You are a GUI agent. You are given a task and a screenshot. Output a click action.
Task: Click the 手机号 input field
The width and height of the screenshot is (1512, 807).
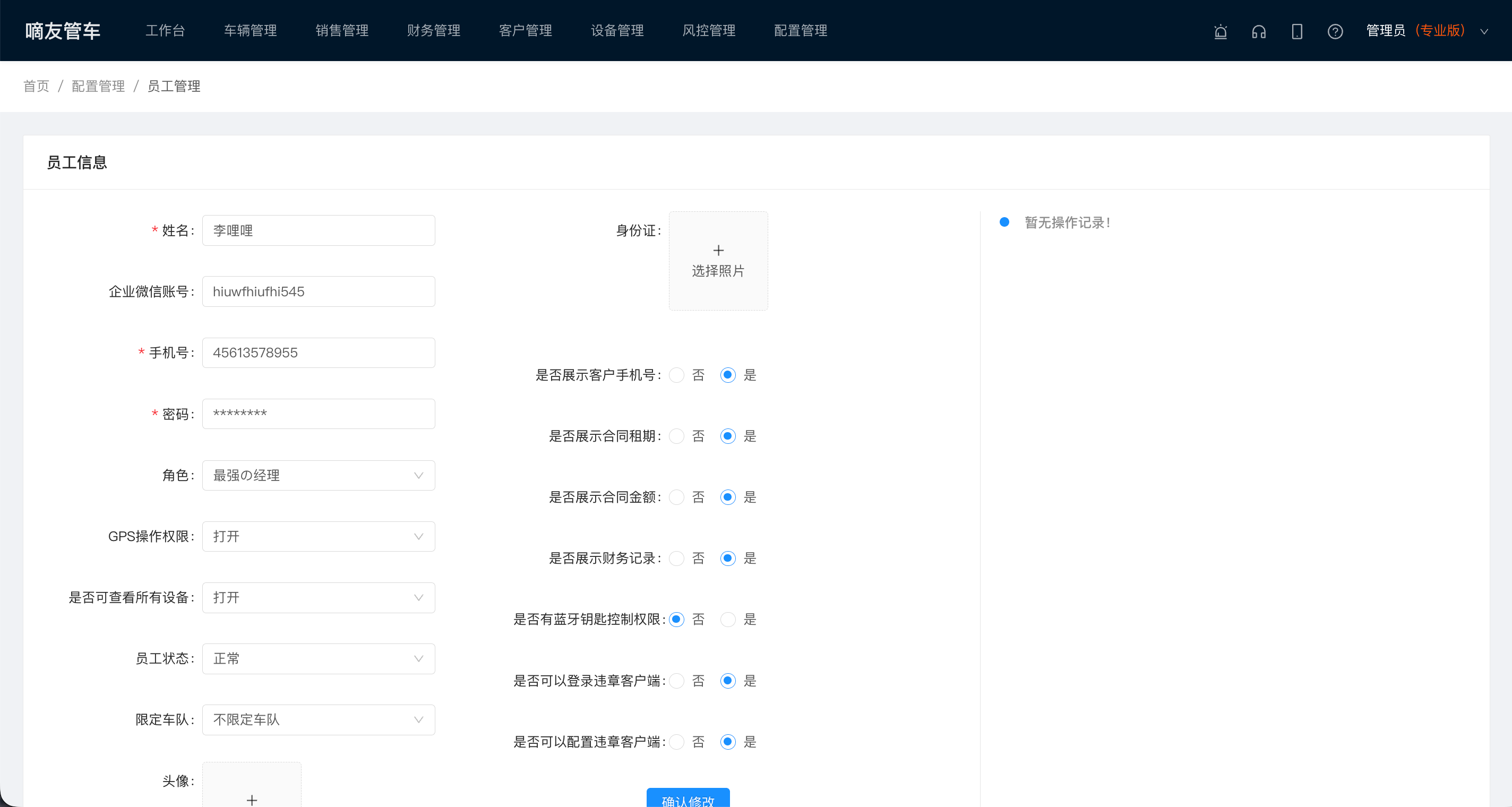point(318,353)
